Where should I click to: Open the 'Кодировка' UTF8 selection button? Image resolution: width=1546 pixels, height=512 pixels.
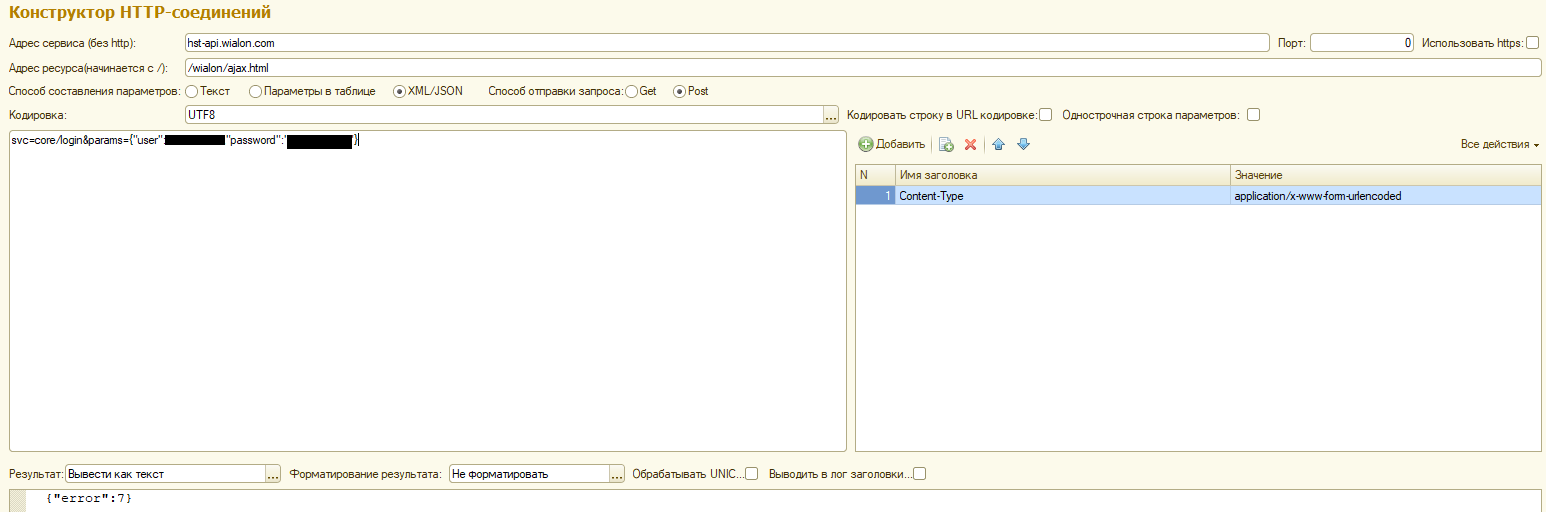(830, 115)
